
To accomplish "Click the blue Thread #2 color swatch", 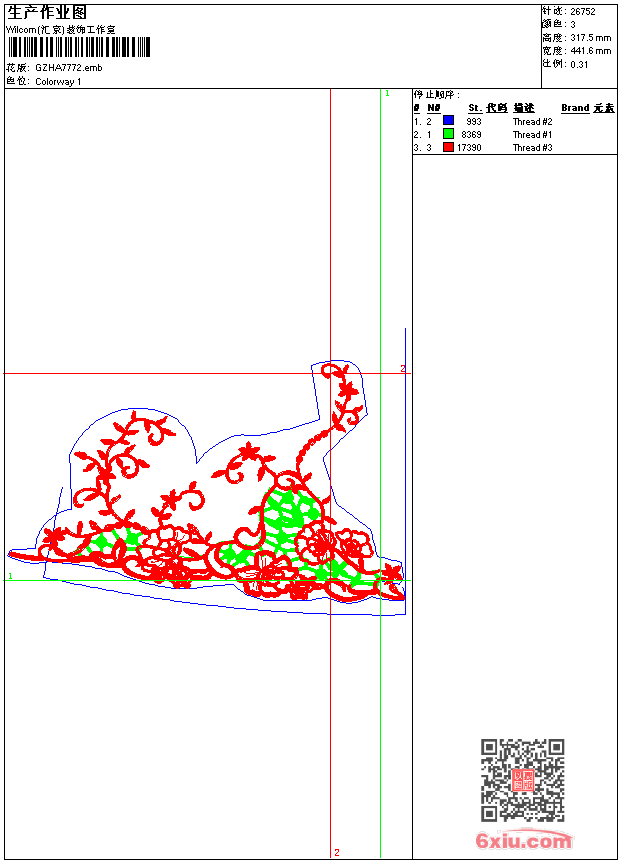I will point(448,121).
